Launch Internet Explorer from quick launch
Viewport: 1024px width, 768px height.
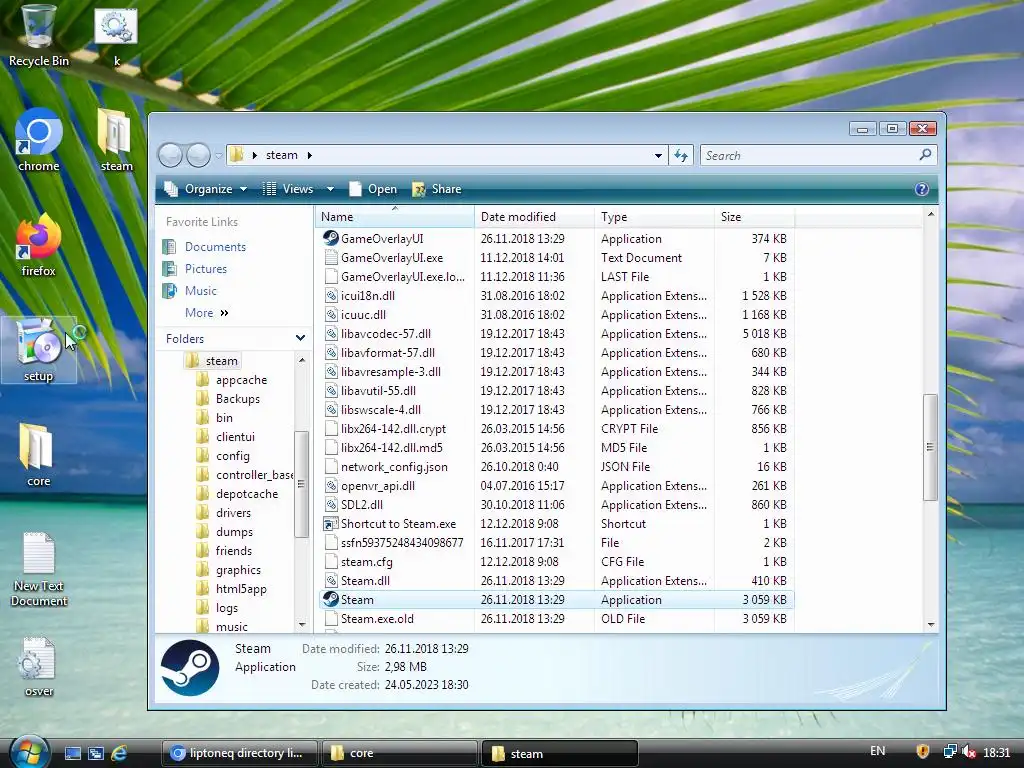tap(119, 753)
